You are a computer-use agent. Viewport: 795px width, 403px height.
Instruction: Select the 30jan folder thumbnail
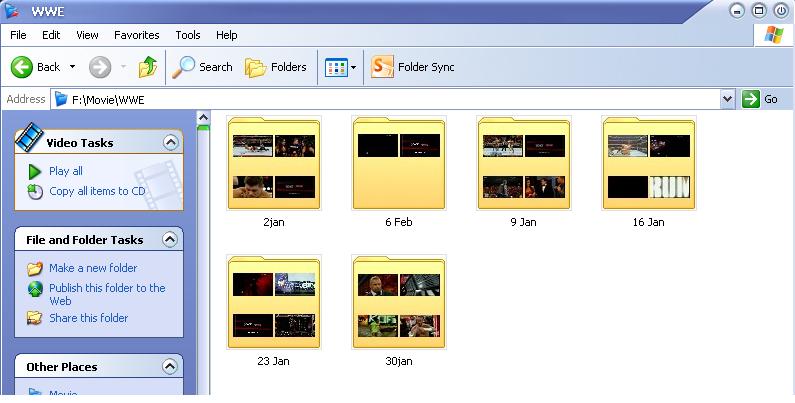(x=399, y=302)
